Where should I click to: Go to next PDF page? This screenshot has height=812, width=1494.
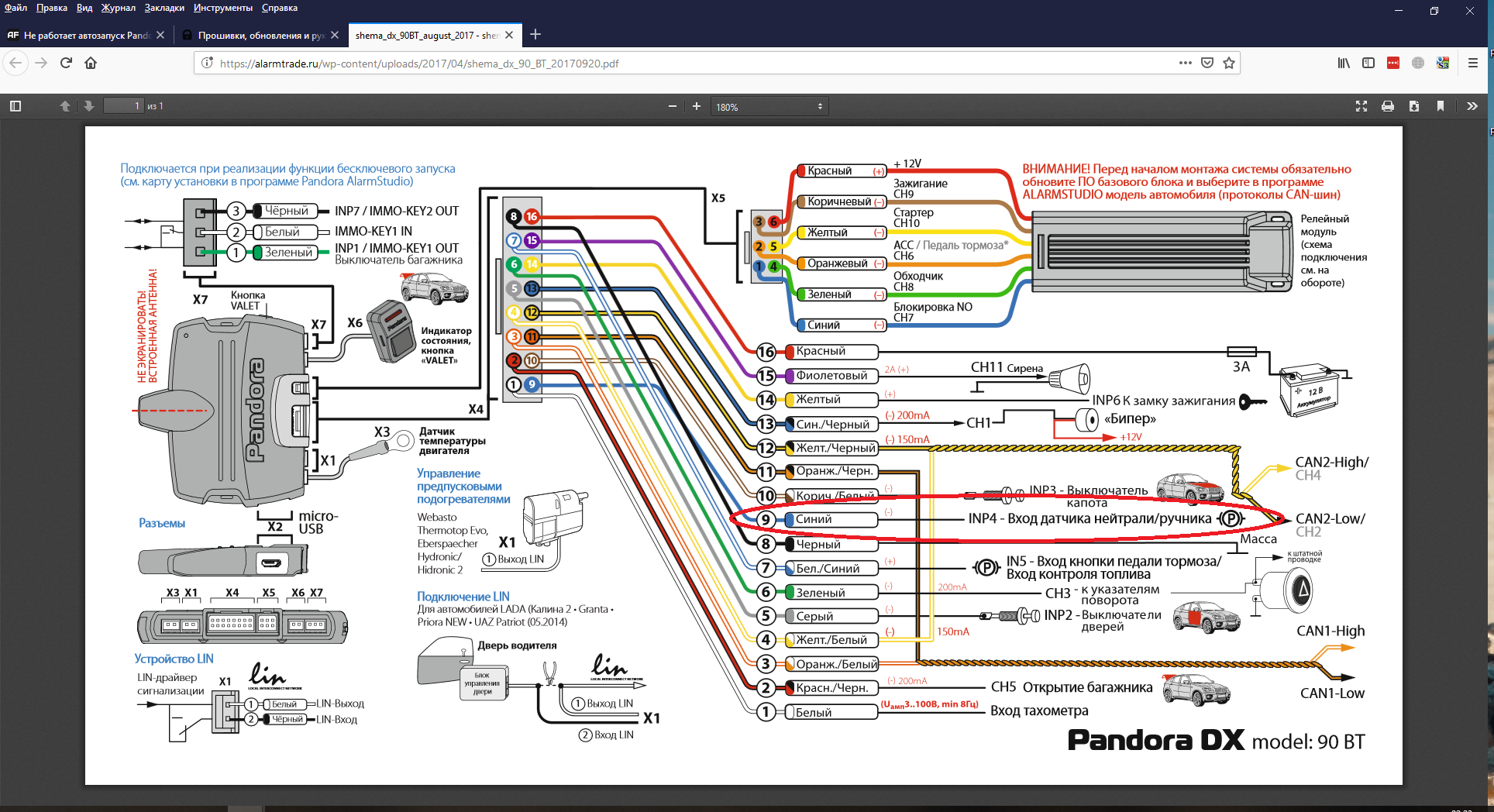[89, 106]
